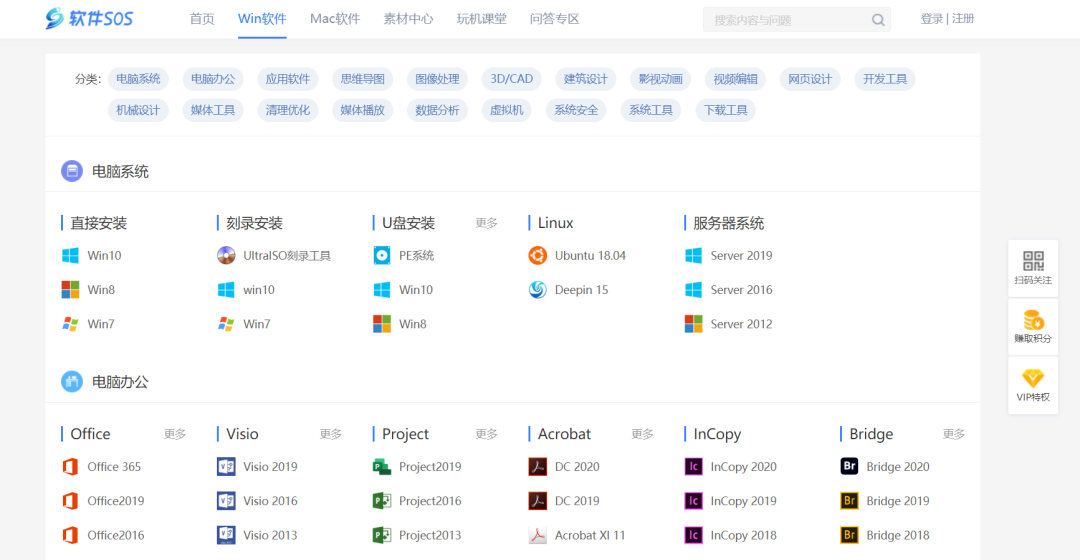
Task: Open the 素材中心 navigation tab
Action: [408, 19]
